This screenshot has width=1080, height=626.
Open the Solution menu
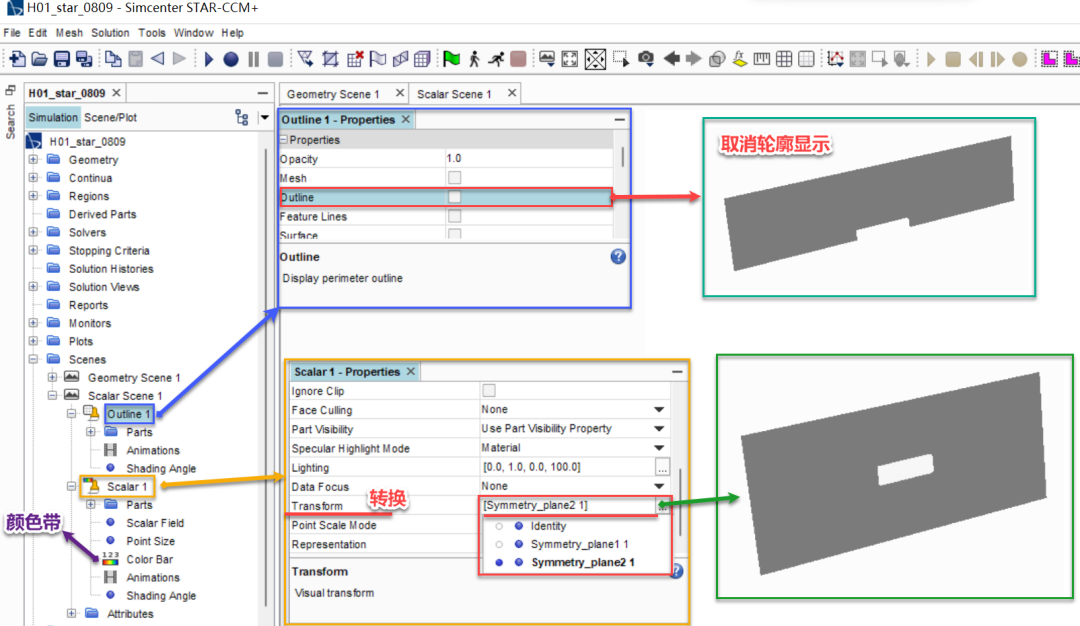(110, 33)
